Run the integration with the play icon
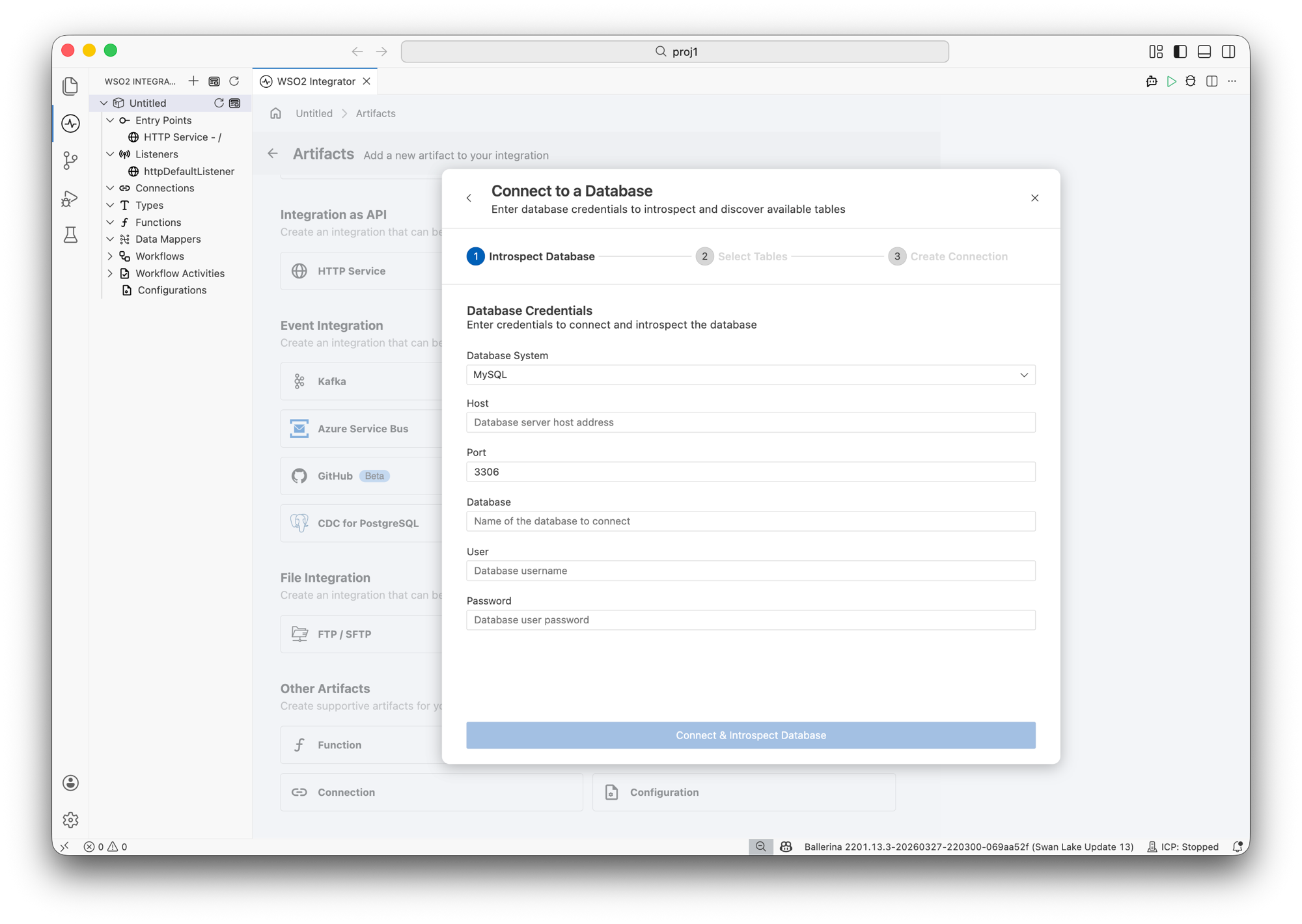This screenshot has width=1302, height=924. 1171,81
